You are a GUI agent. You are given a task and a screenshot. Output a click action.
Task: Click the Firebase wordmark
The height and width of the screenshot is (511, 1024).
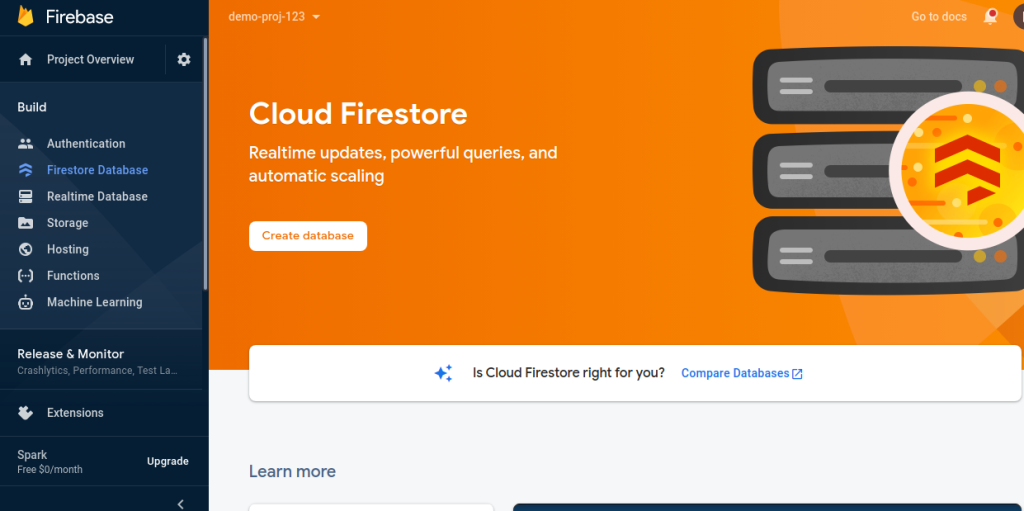point(80,17)
